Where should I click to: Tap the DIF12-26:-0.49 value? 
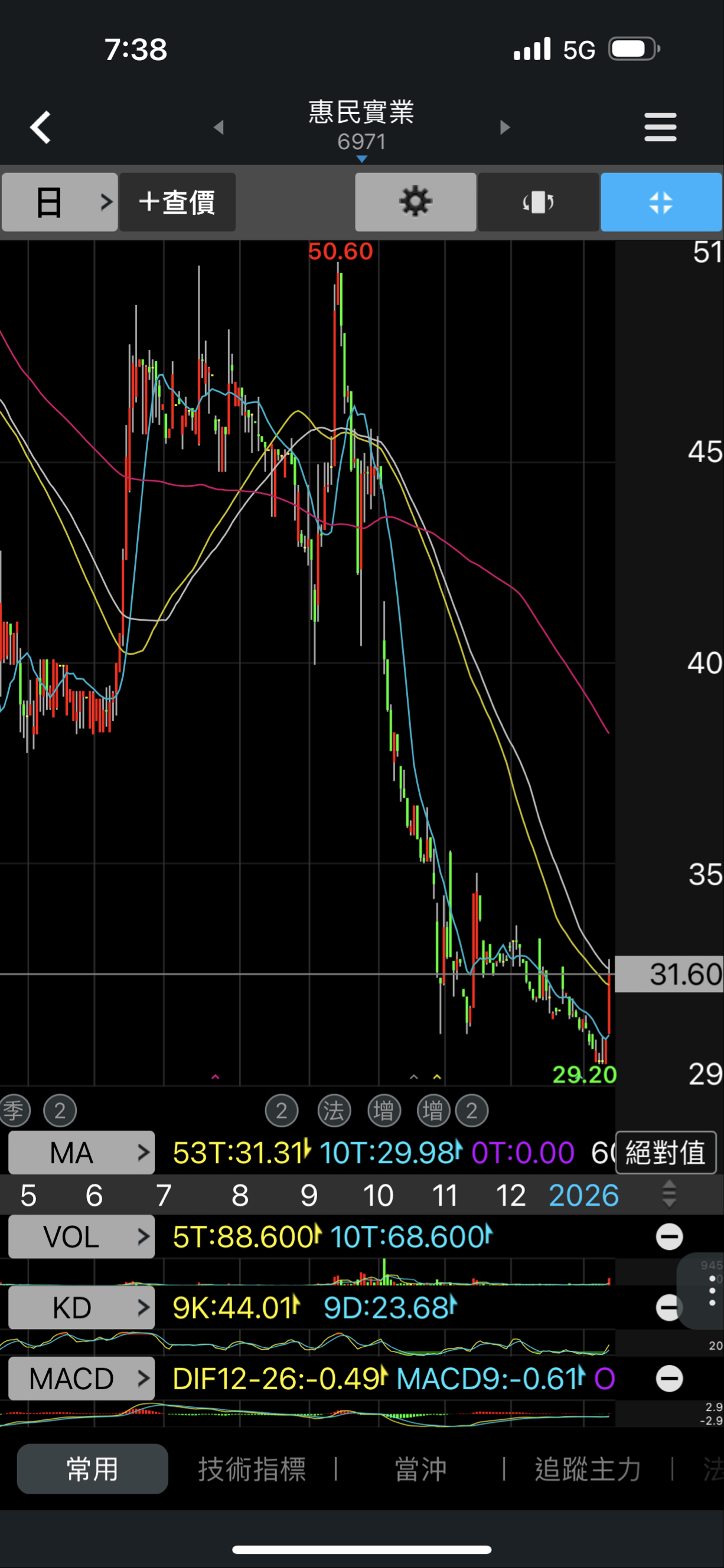(x=280, y=1378)
